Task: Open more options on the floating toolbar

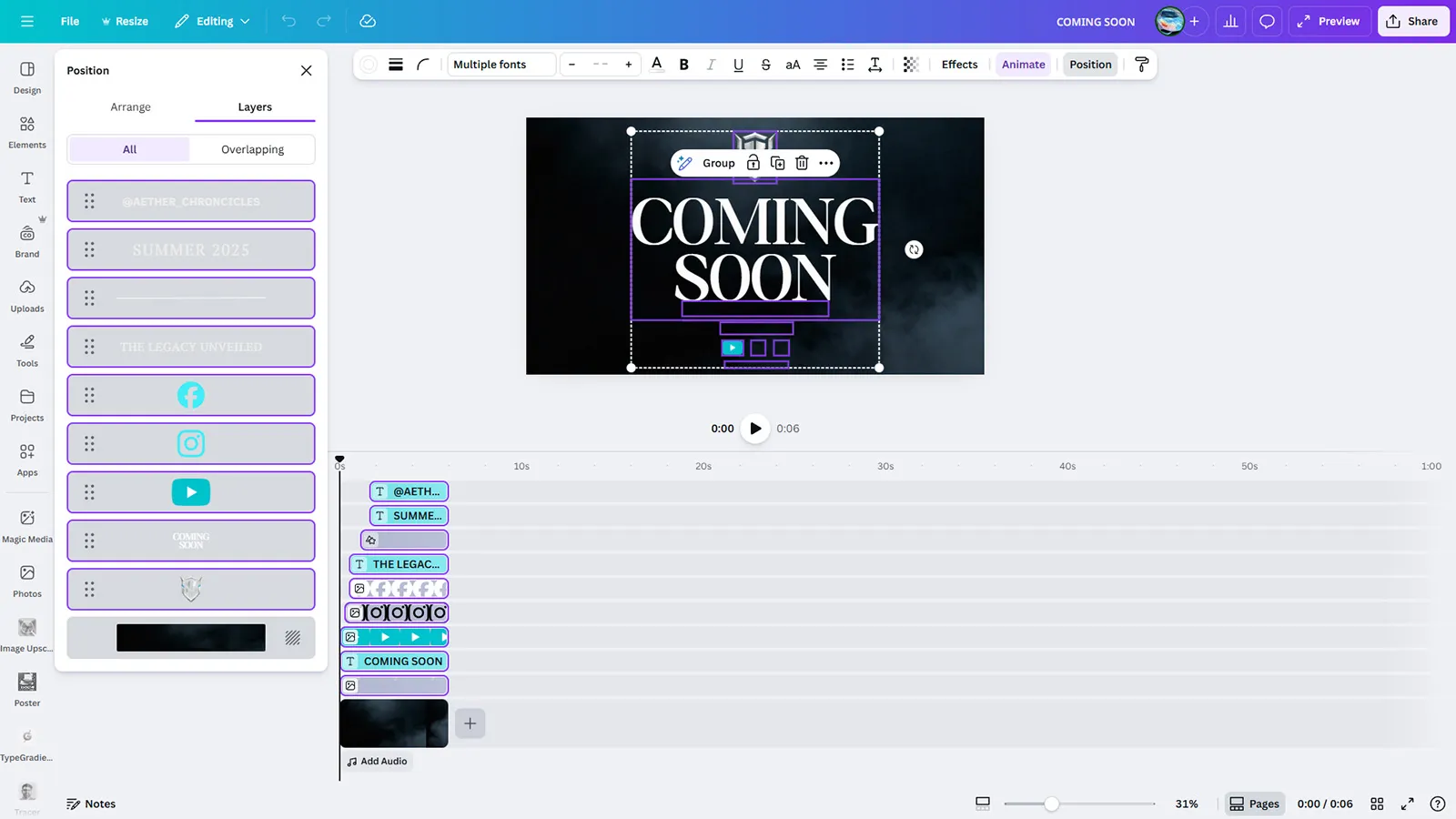Action: 826,163
